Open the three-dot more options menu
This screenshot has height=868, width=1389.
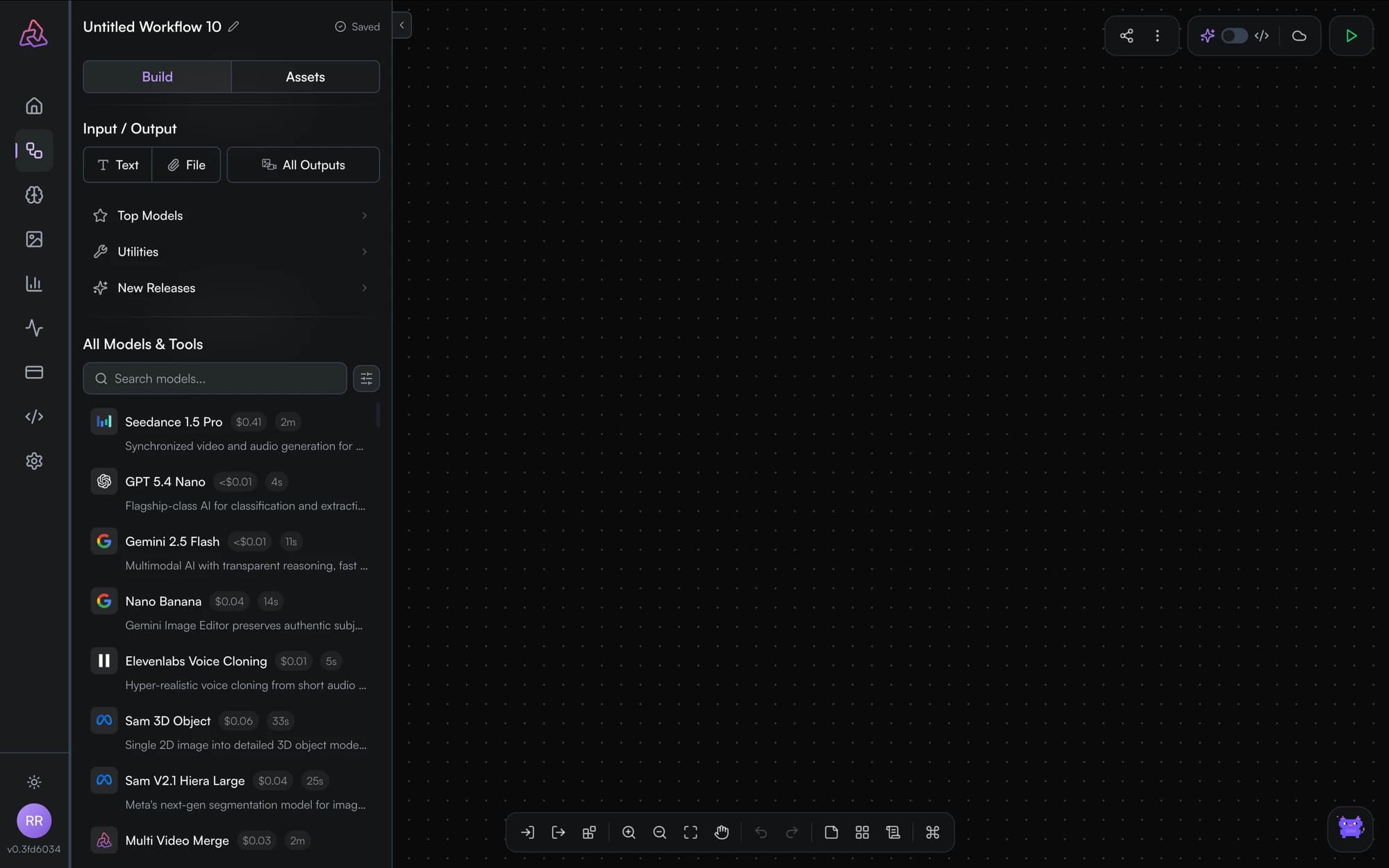1157,35
